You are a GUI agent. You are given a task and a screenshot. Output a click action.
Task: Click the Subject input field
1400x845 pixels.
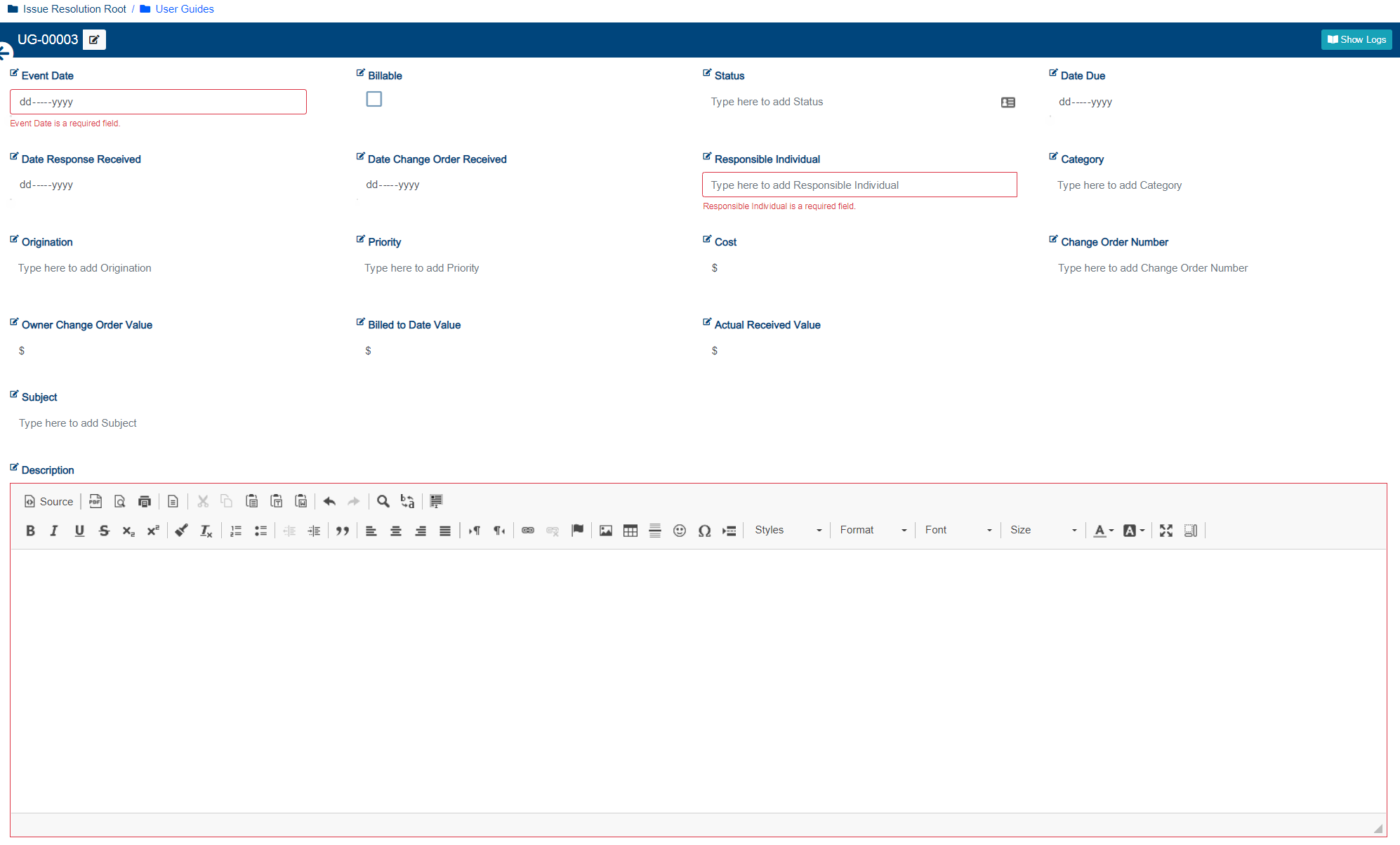699,423
